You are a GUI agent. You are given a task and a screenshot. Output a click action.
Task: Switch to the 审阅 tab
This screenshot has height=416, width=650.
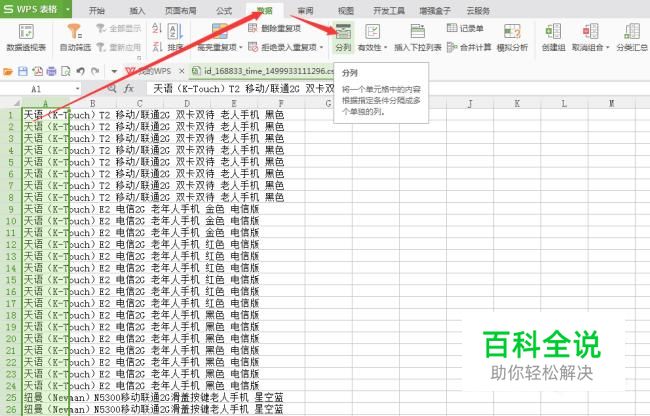306,10
